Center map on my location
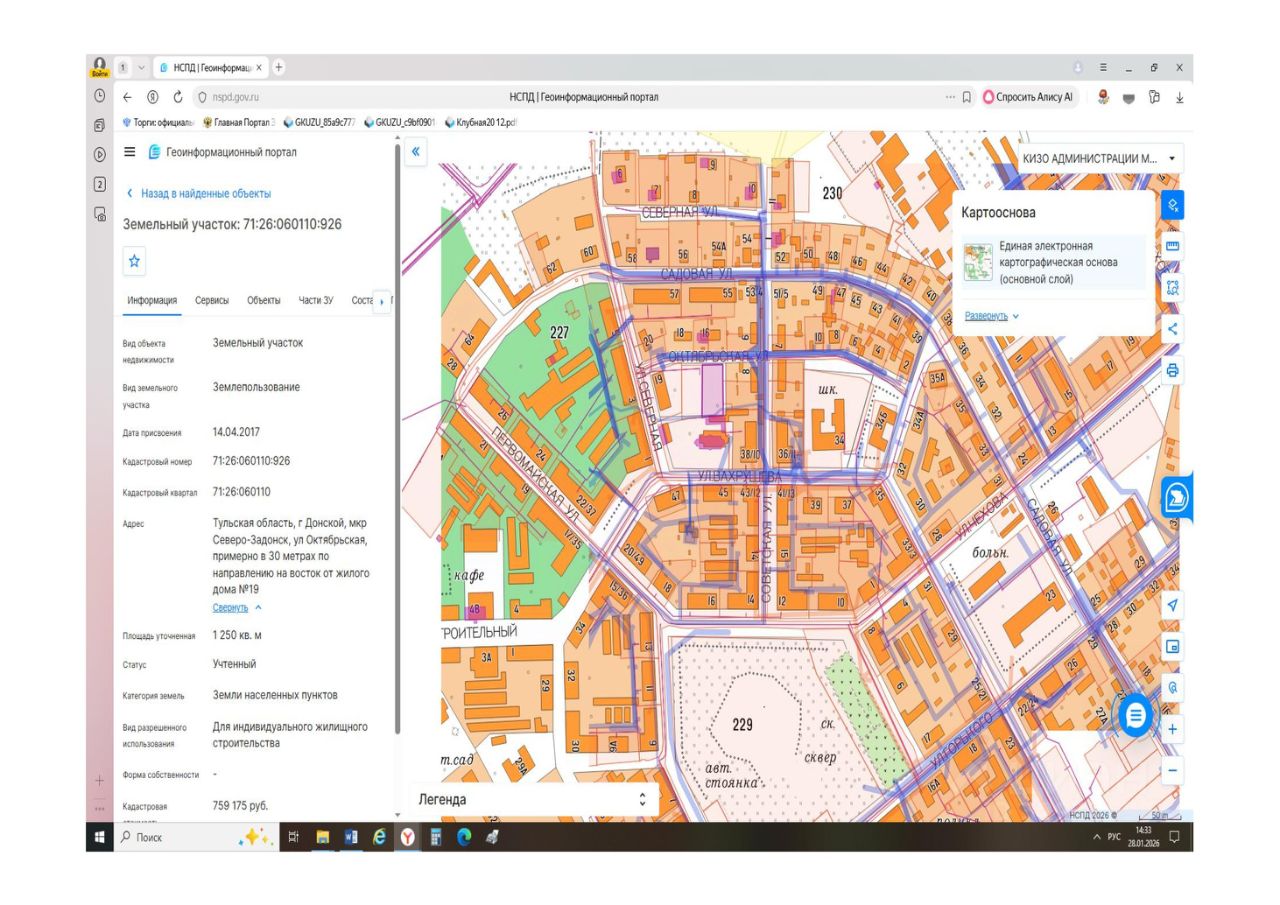 [1173, 605]
